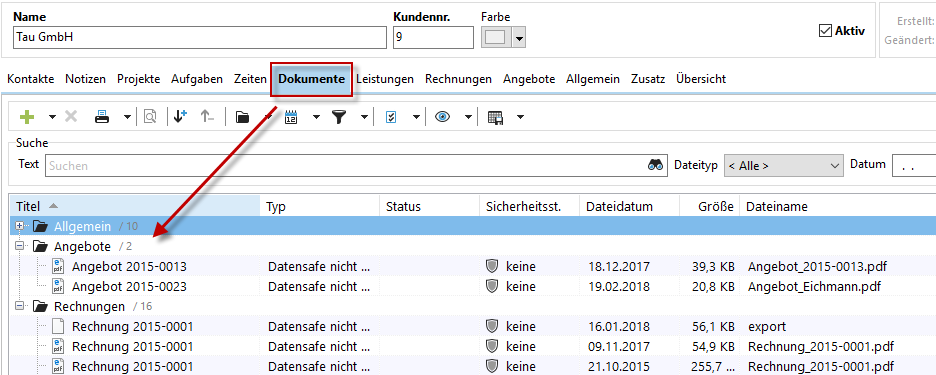936x375 pixels.
Task: Click the PDF icon next to Angebot 2015-0013
Action: 58,266
